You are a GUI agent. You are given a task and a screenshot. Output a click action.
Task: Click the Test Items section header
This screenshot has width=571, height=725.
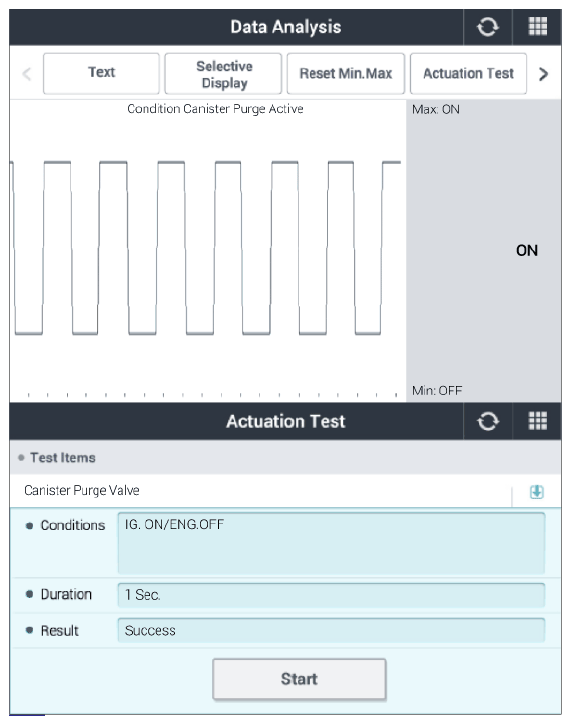tap(285, 457)
